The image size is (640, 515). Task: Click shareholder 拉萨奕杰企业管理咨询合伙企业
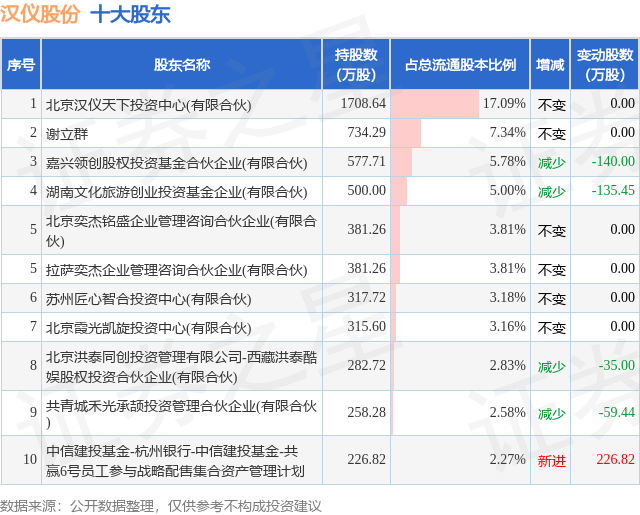pos(176,270)
